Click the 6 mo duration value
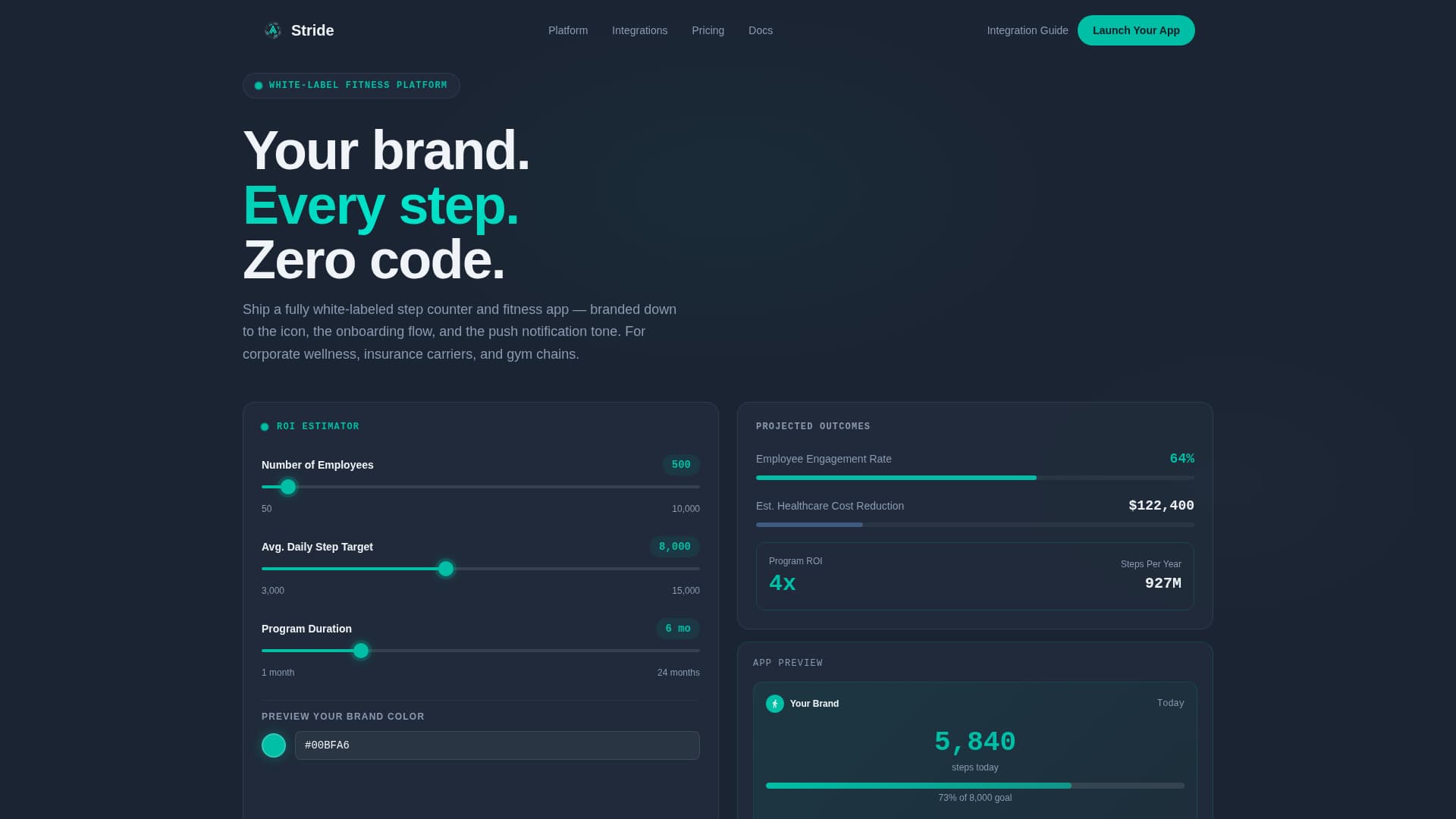This screenshot has height=819, width=1456. [677, 629]
